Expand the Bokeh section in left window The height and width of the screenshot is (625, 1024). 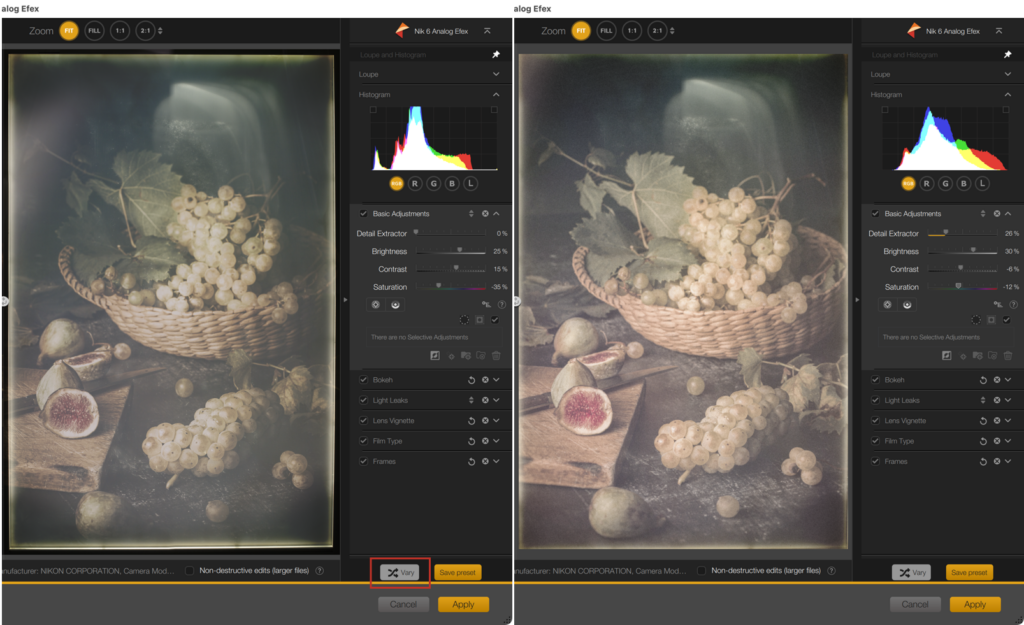(496, 379)
